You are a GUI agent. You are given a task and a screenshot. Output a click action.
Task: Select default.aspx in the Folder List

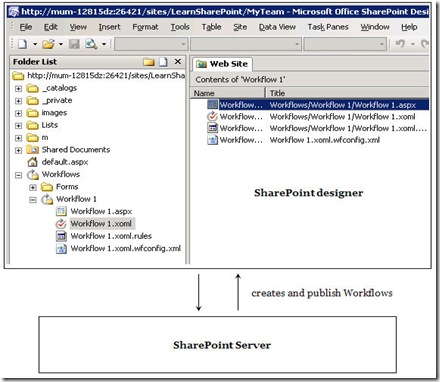[65, 162]
